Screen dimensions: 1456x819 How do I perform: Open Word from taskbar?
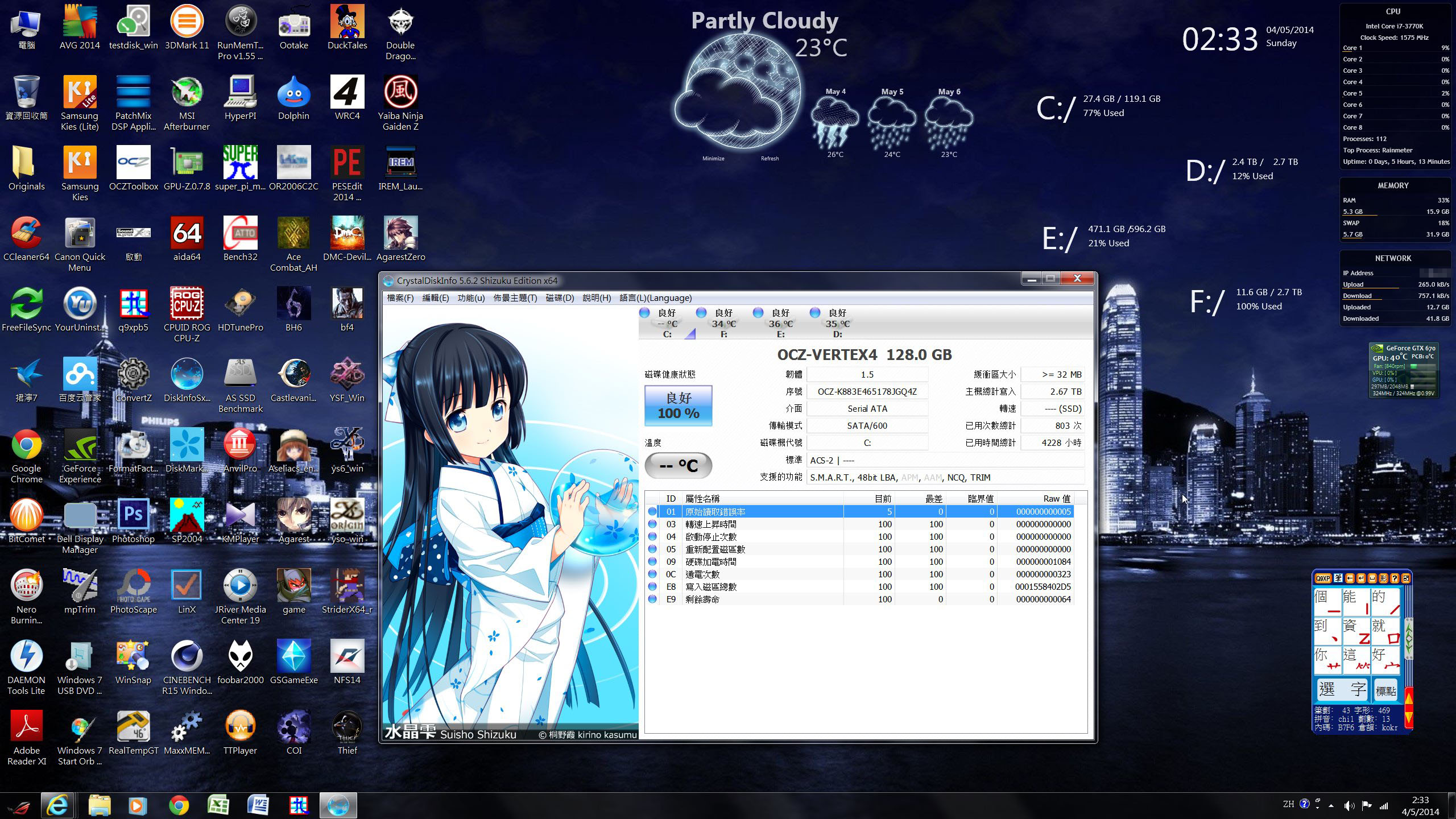point(258,805)
